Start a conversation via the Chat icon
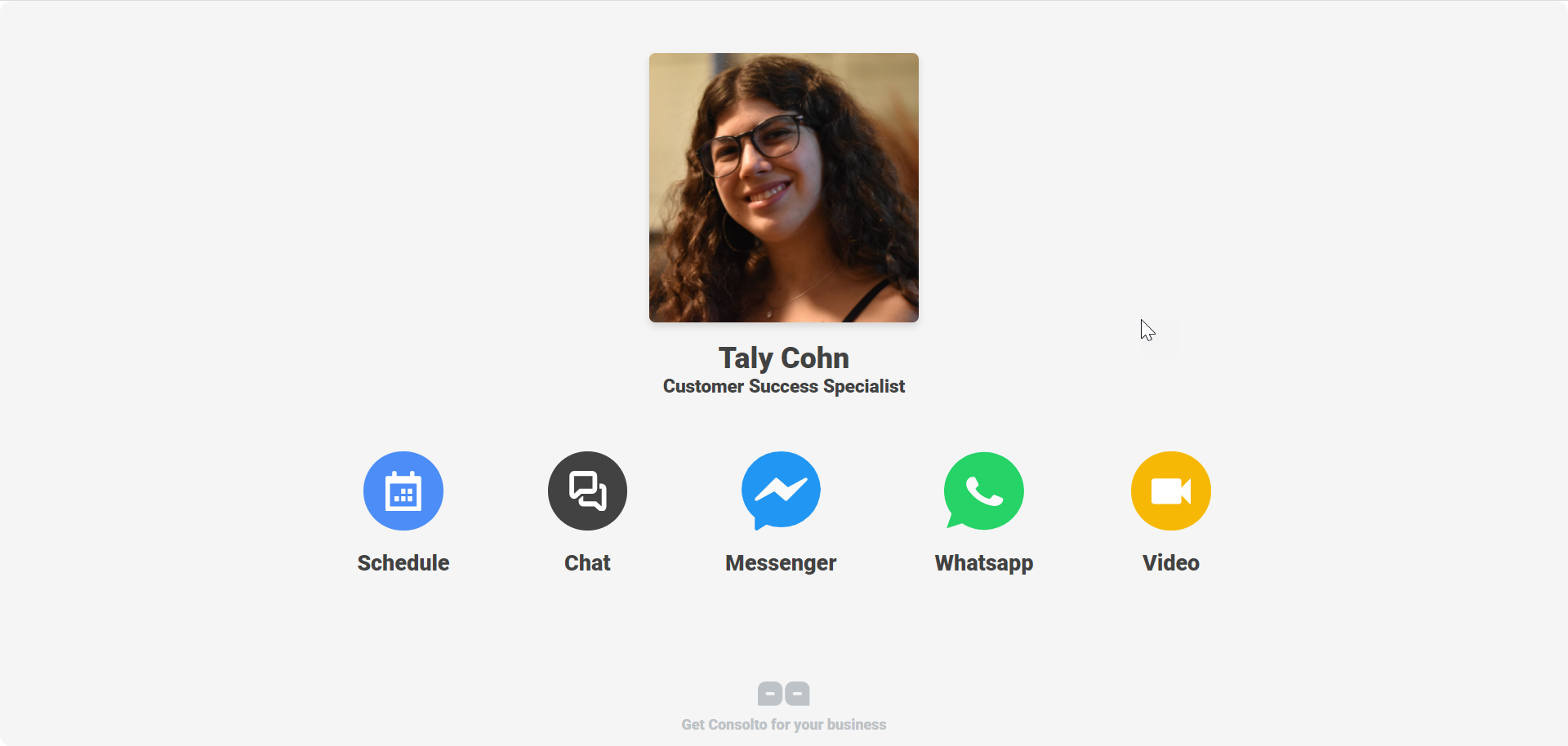This screenshot has height=746, width=1568. 587,491
